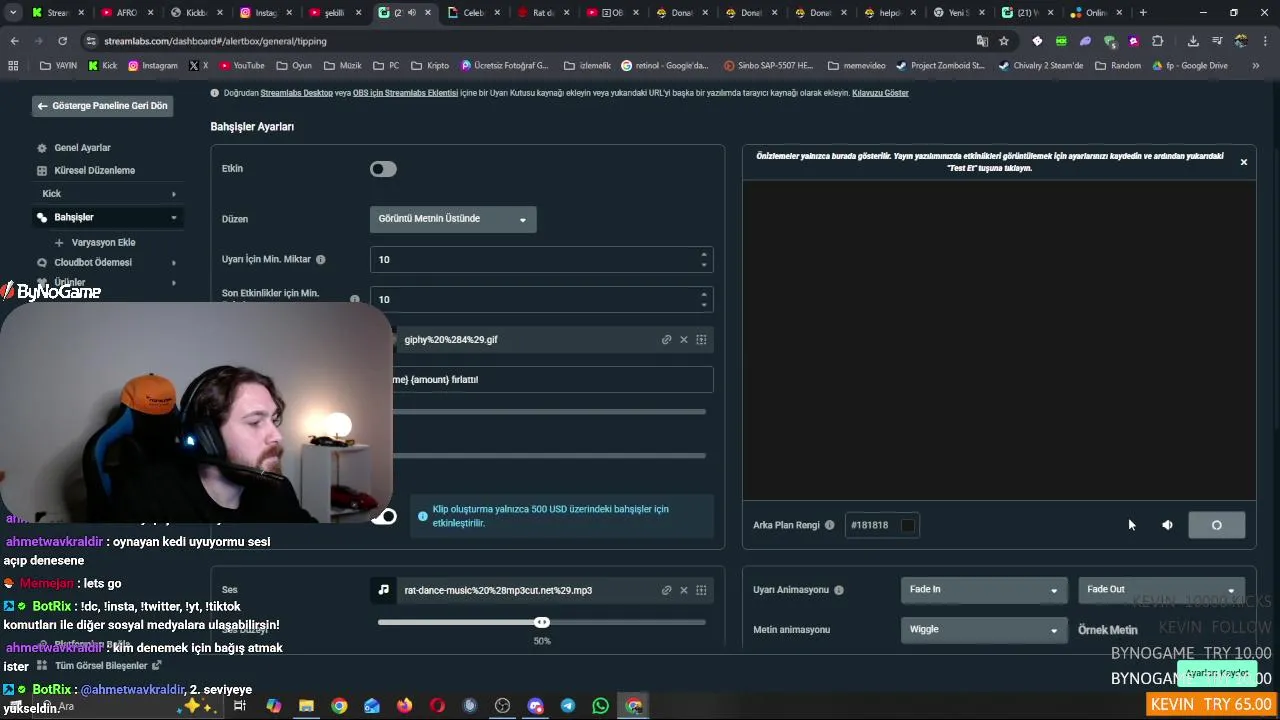Click the Ayarları Kaydet button
Screen dimensions: 1280x720
click(1217, 673)
